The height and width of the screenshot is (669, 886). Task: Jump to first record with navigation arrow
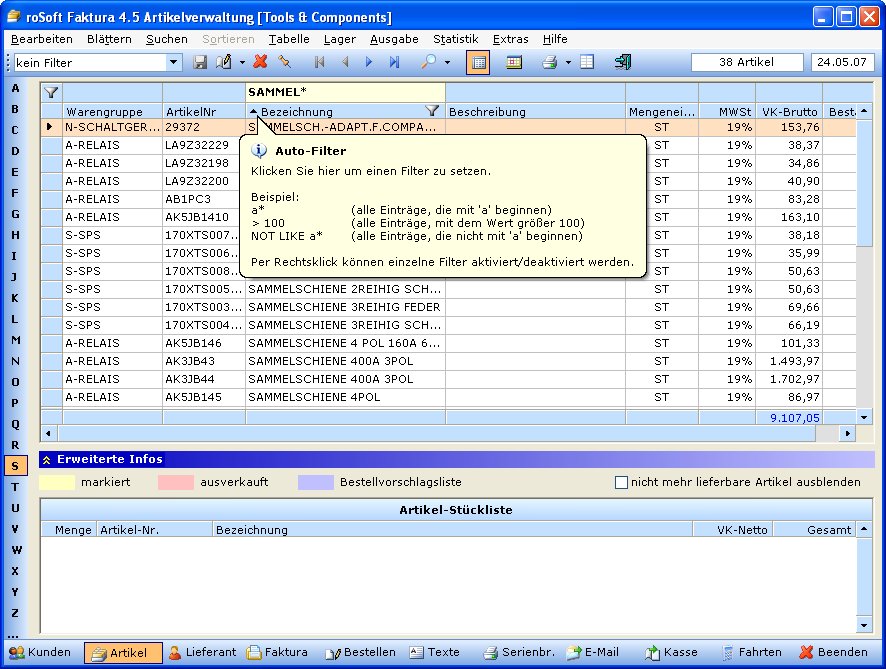tap(320, 62)
